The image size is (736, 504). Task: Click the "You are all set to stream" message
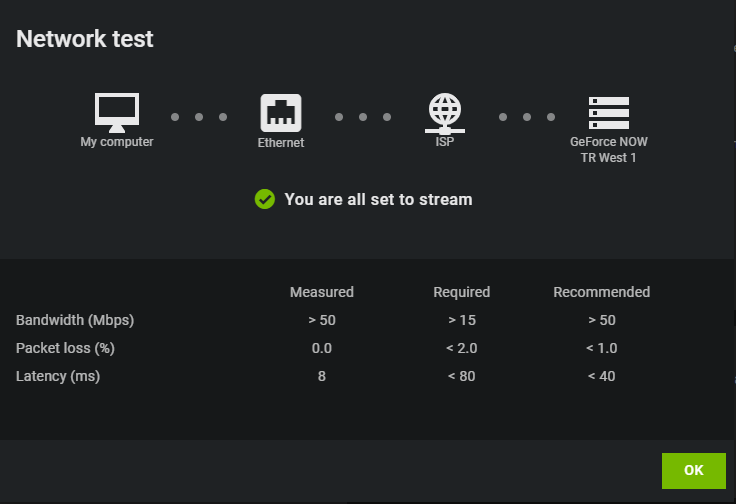(378, 199)
